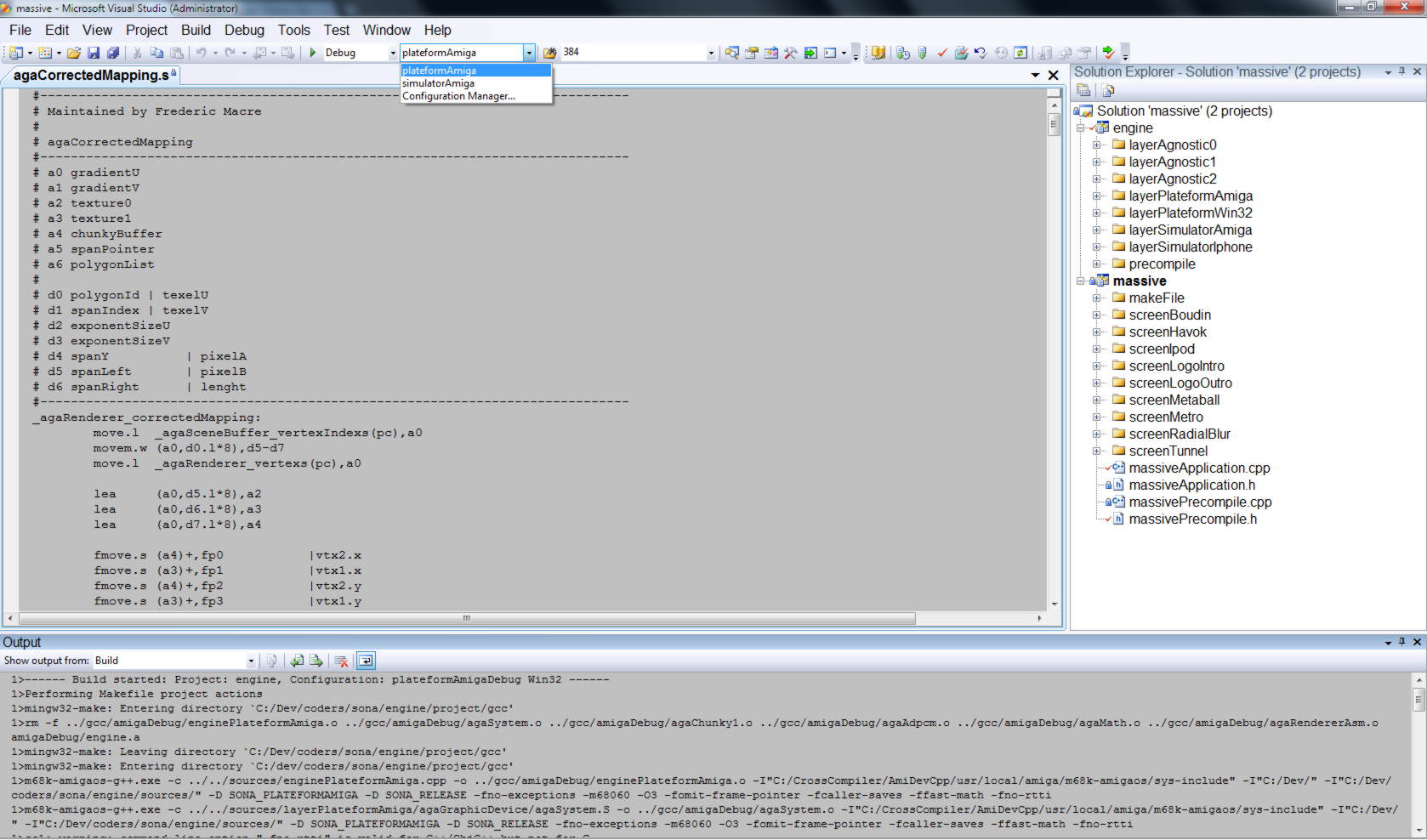Viewport: 1427px width, 840px height.
Task: Expand the screenBoudin folder
Action: (1097, 315)
